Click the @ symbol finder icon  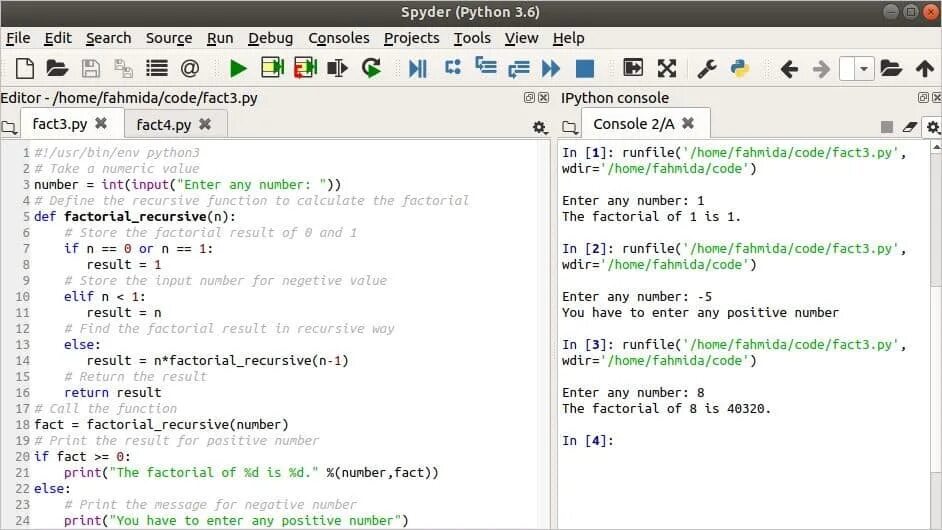point(189,69)
